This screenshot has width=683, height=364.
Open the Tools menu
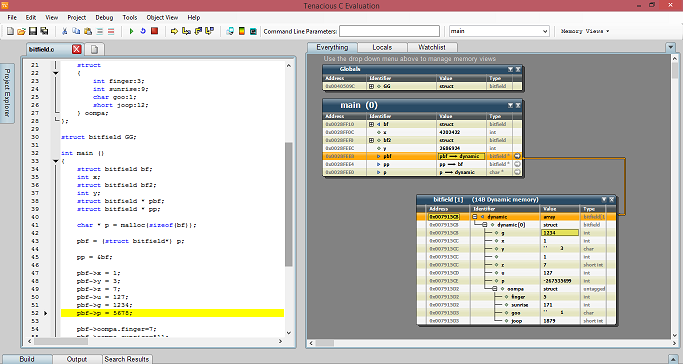coord(130,17)
